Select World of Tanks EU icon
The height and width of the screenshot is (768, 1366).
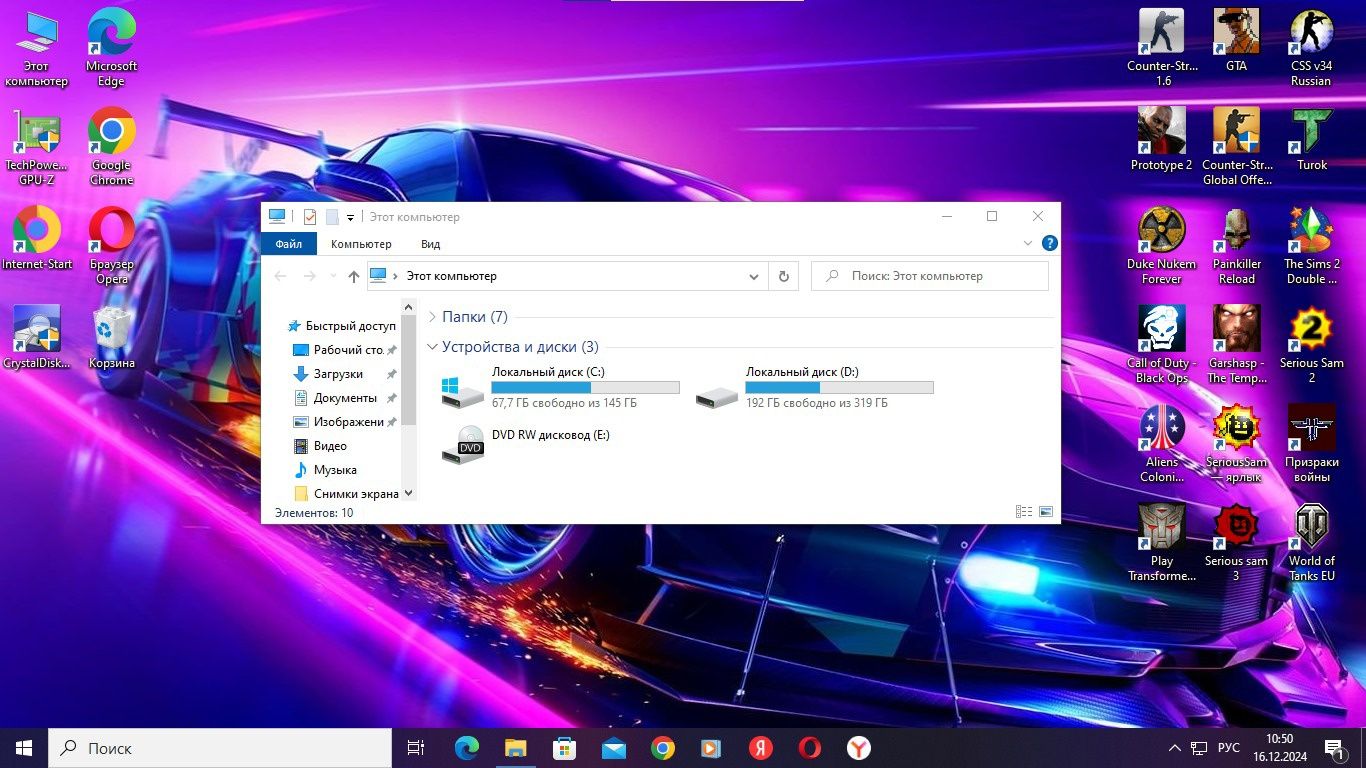pyautogui.click(x=1311, y=542)
